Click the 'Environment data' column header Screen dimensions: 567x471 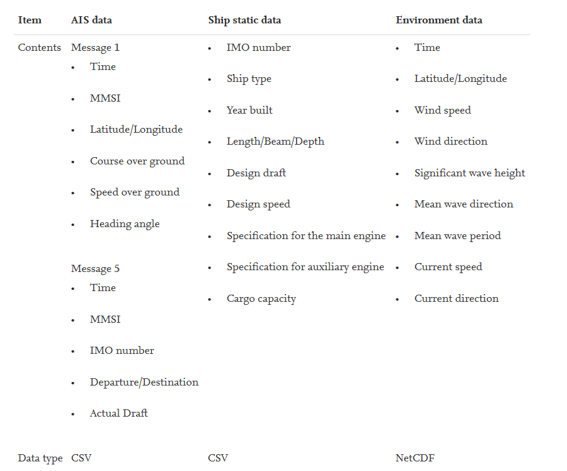439,20
